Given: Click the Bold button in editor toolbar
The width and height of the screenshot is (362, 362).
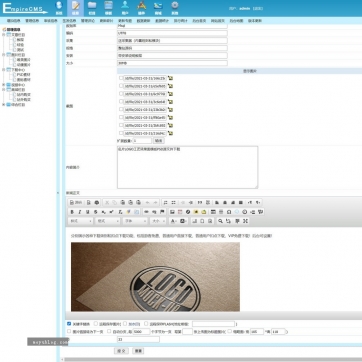Looking at the screenshot, I should pyautogui.click(x=72, y=212).
